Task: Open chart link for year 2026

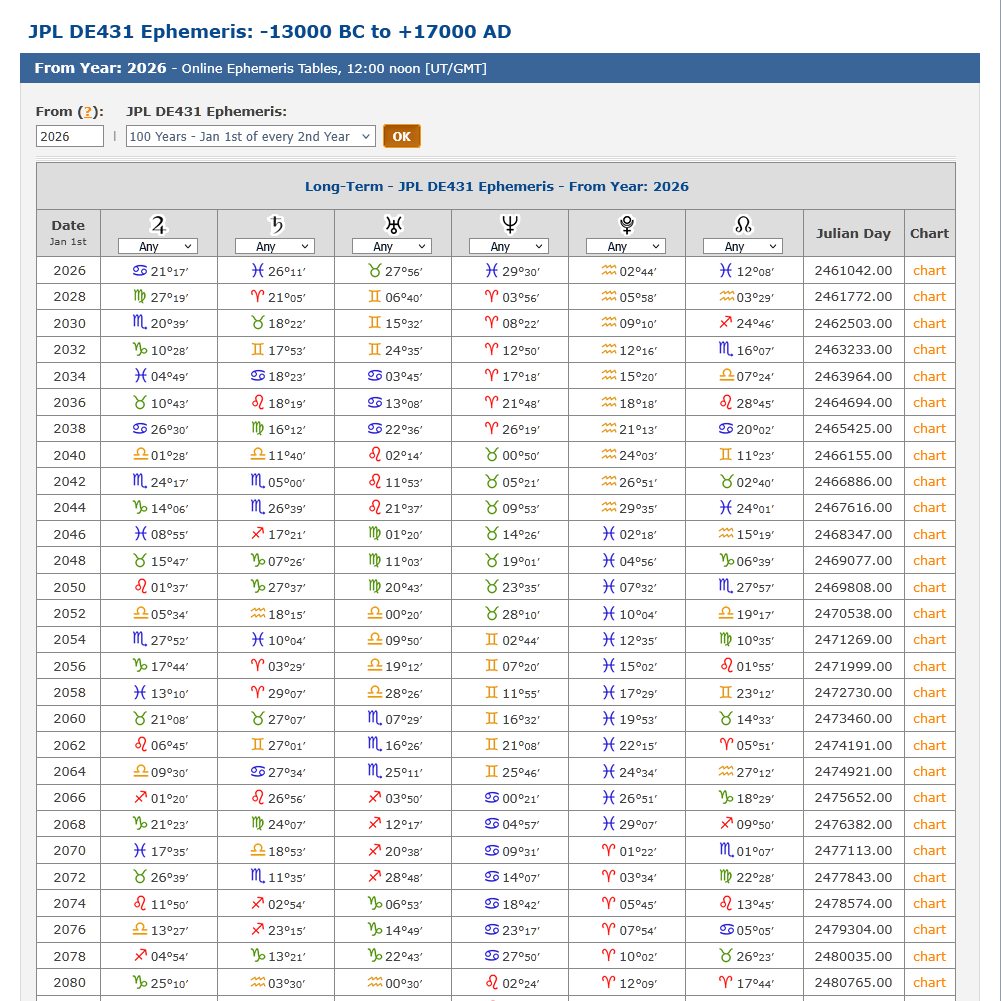Action: click(929, 271)
